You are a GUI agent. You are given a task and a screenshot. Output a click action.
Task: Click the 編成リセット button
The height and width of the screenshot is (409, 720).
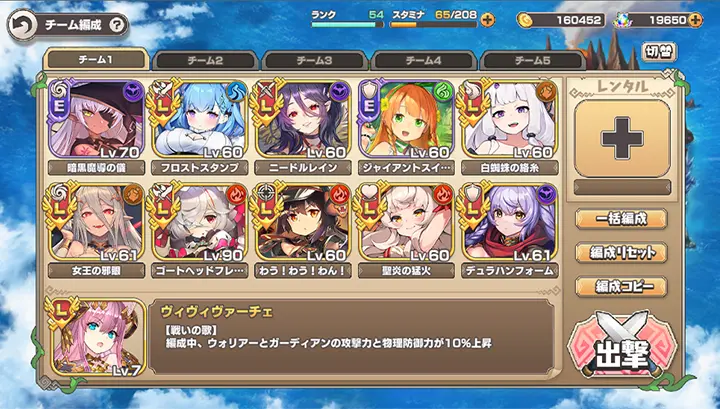pos(621,252)
